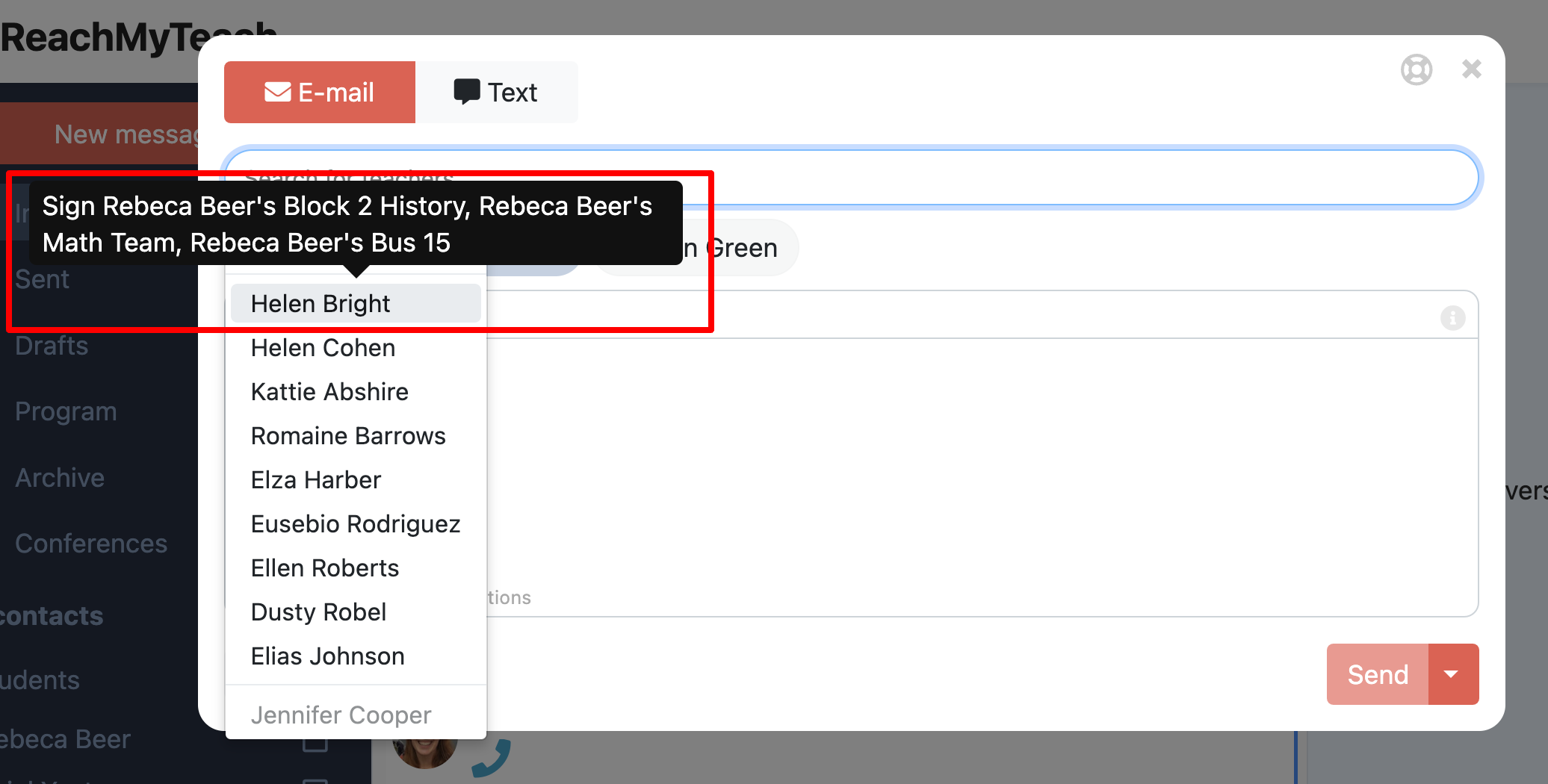Open the Archive folder
1548x784 pixels.
tap(60, 478)
